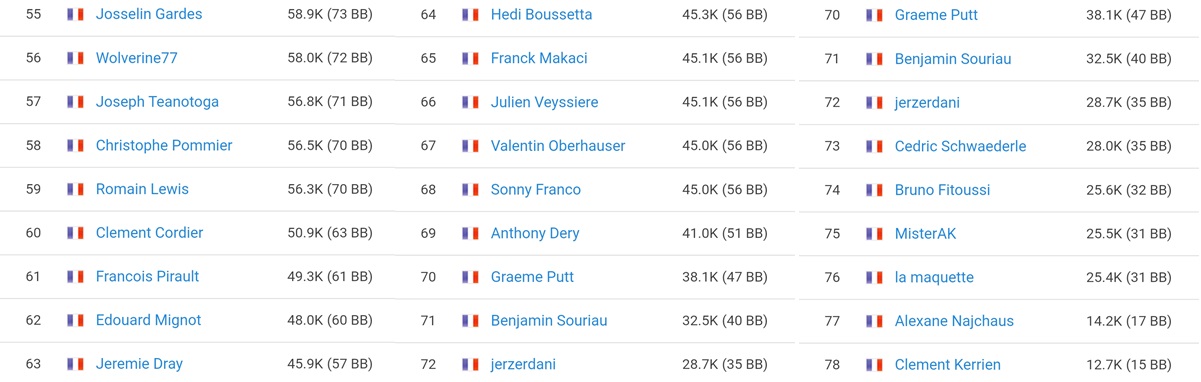Image resolution: width=1201 pixels, height=382 pixels.
Task: View Anthony Dery's profile
Action: pos(535,233)
